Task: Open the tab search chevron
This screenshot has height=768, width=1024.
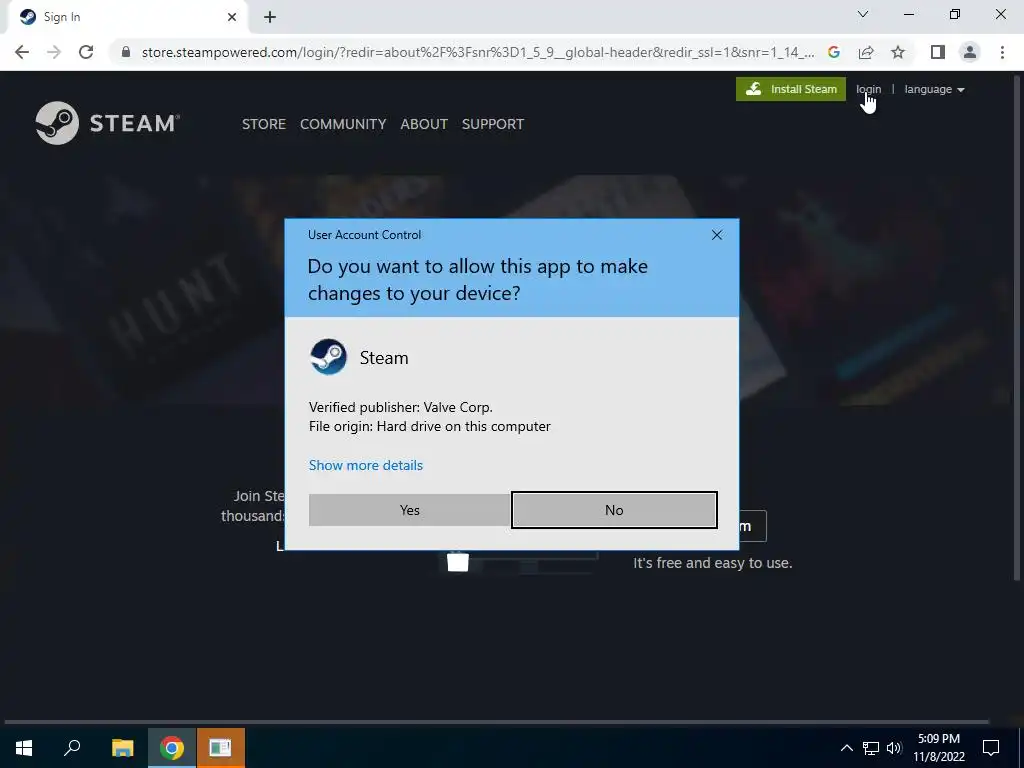Action: tap(863, 14)
